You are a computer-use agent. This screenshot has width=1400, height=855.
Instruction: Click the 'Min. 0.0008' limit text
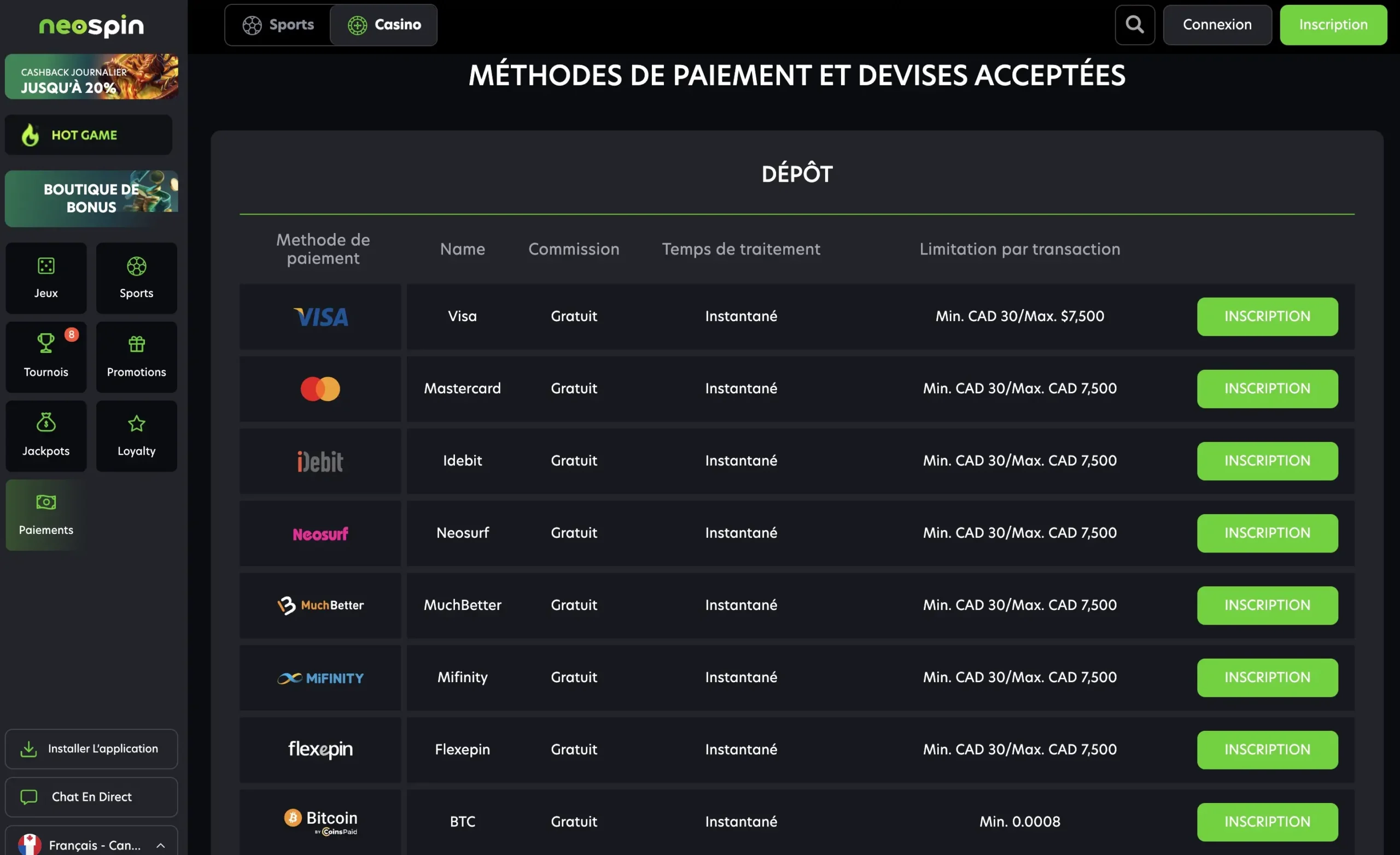1020,822
